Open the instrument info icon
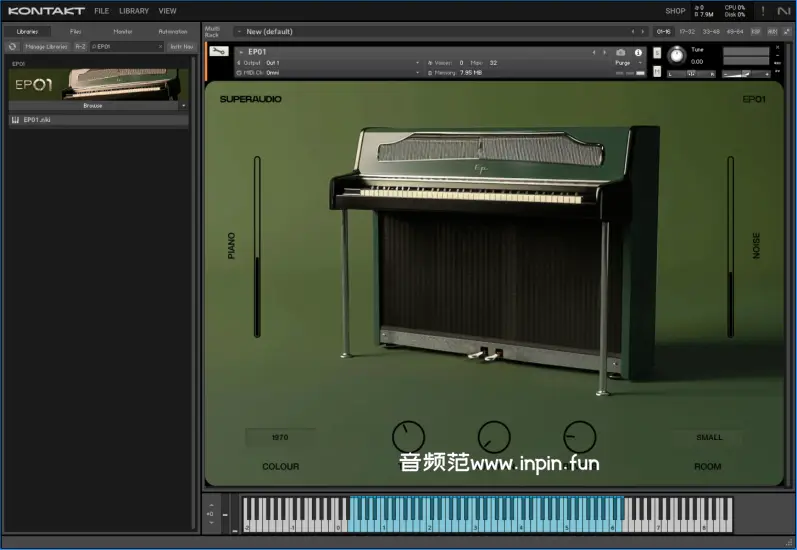Screen dimensions: 797x550 638,52
